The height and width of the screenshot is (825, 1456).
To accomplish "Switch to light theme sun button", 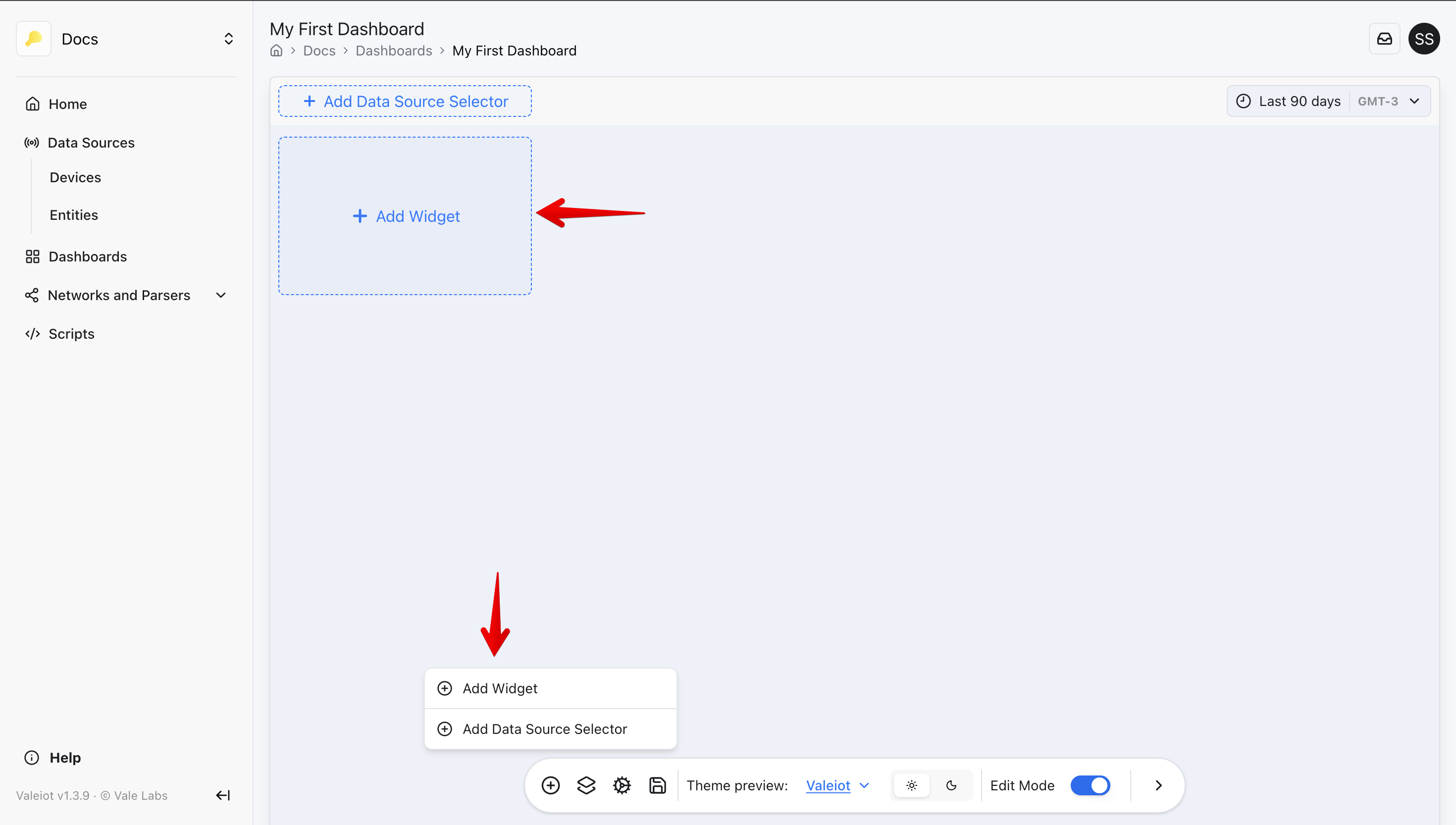I will click(x=911, y=785).
